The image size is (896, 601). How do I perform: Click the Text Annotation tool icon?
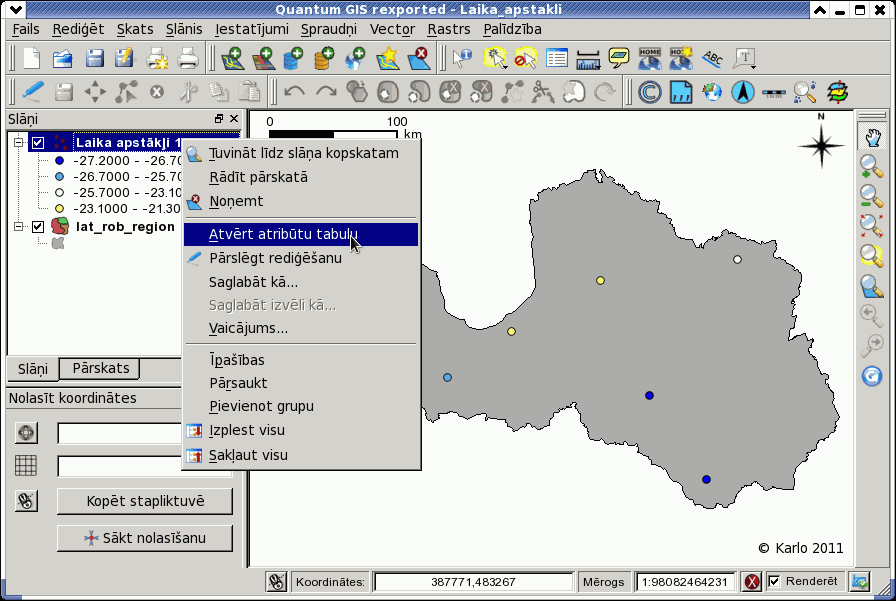pyautogui.click(x=745, y=58)
